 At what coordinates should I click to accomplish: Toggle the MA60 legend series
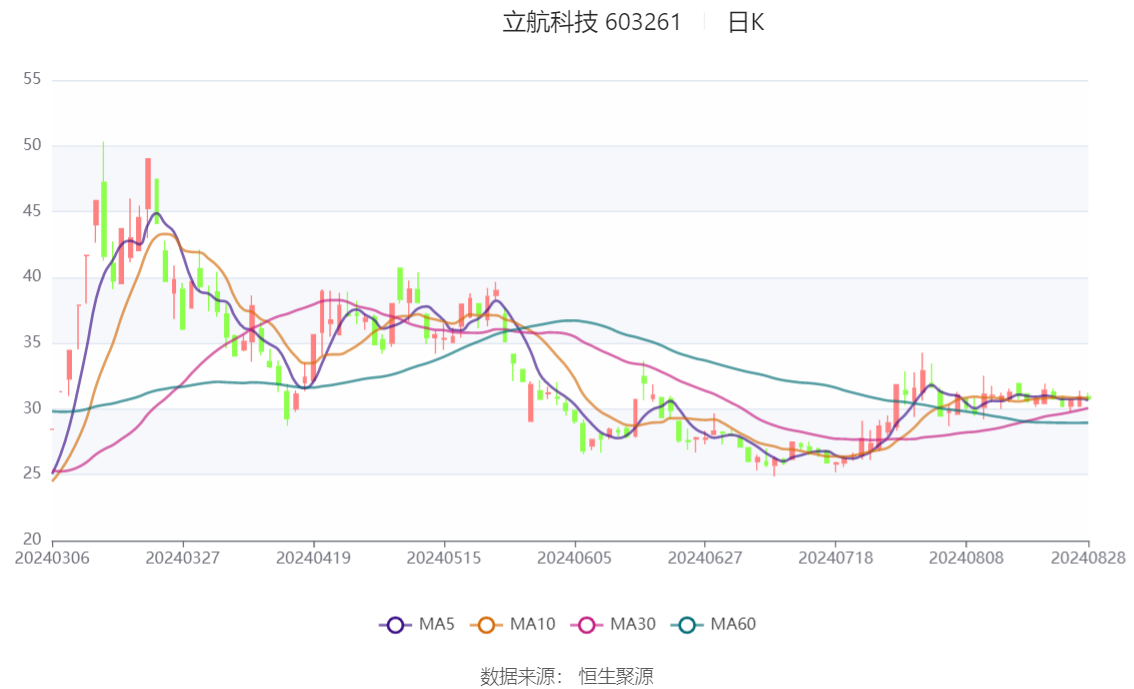[x=714, y=624]
